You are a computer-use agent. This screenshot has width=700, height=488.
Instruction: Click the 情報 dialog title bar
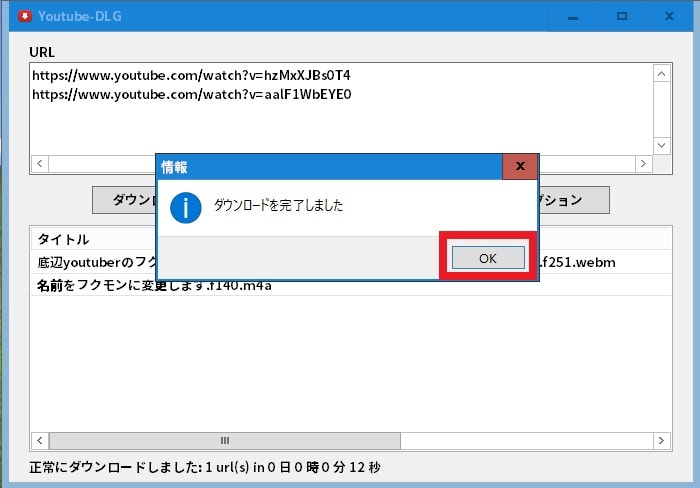point(329,167)
